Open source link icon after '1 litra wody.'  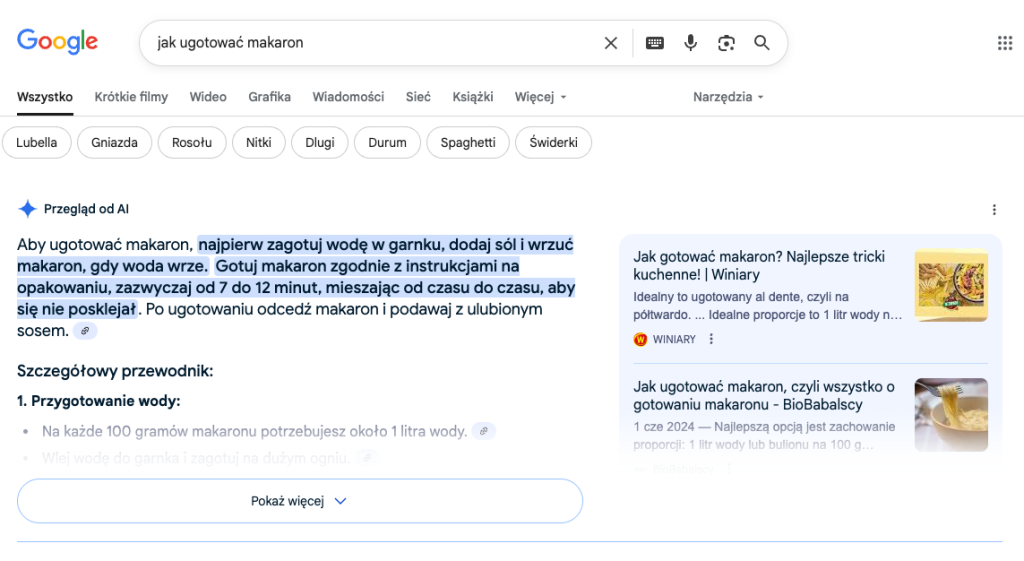click(x=484, y=431)
